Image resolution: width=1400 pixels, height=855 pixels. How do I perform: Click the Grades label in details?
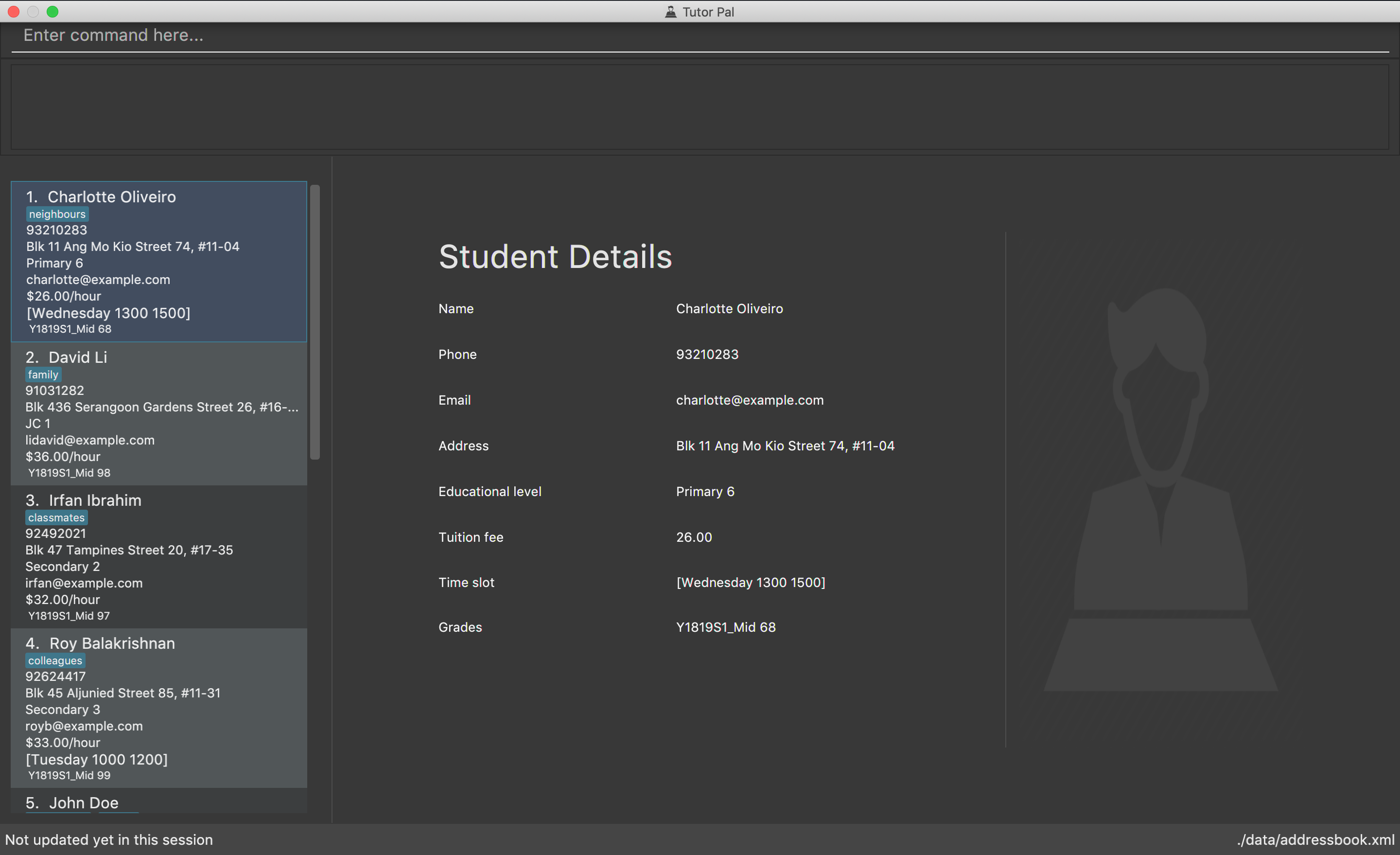(460, 627)
